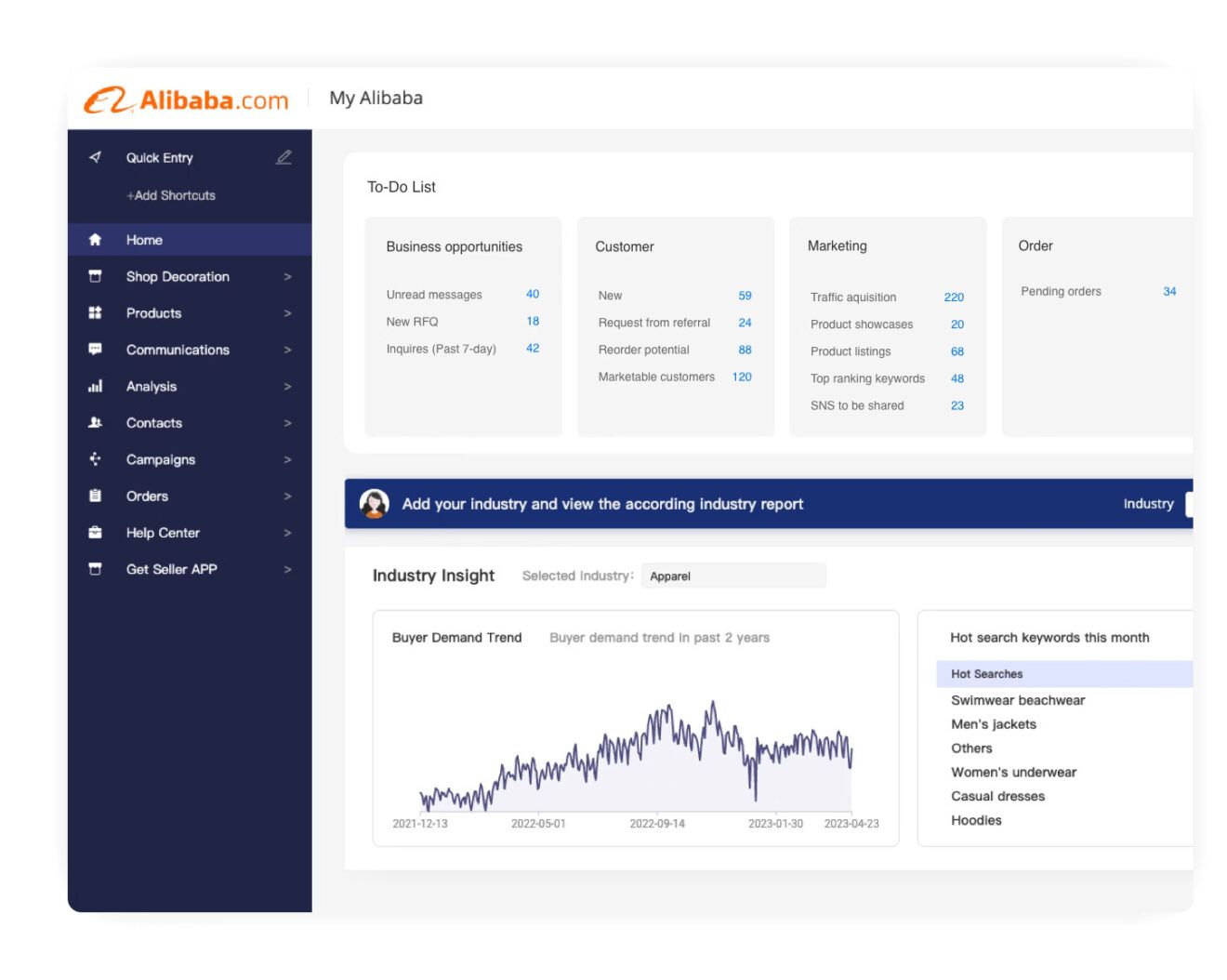Click the Home house icon in sidebar
Image resolution: width=1227 pixels, height=980 pixels.
click(x=95, y=240)
